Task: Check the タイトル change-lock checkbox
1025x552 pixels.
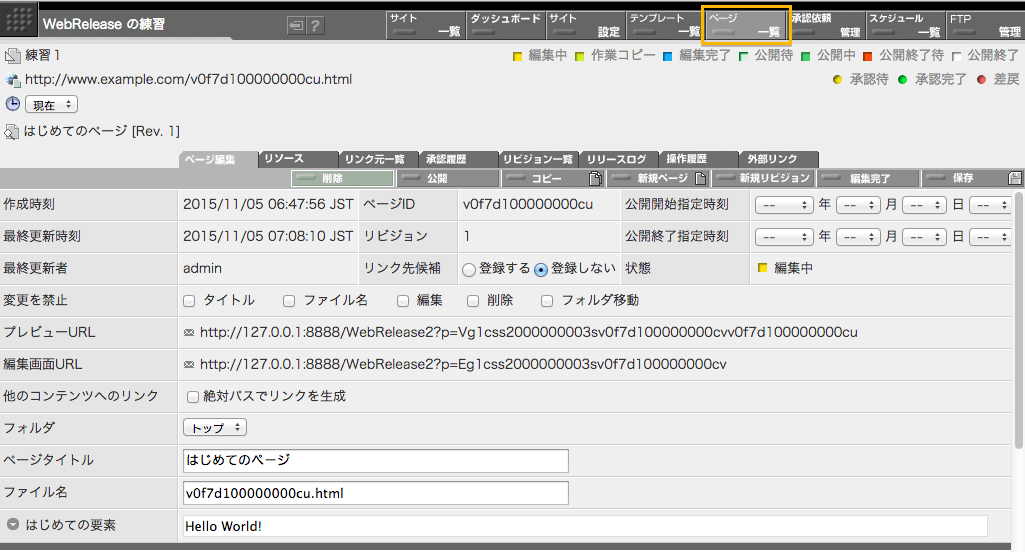Action: pos(189,301)
